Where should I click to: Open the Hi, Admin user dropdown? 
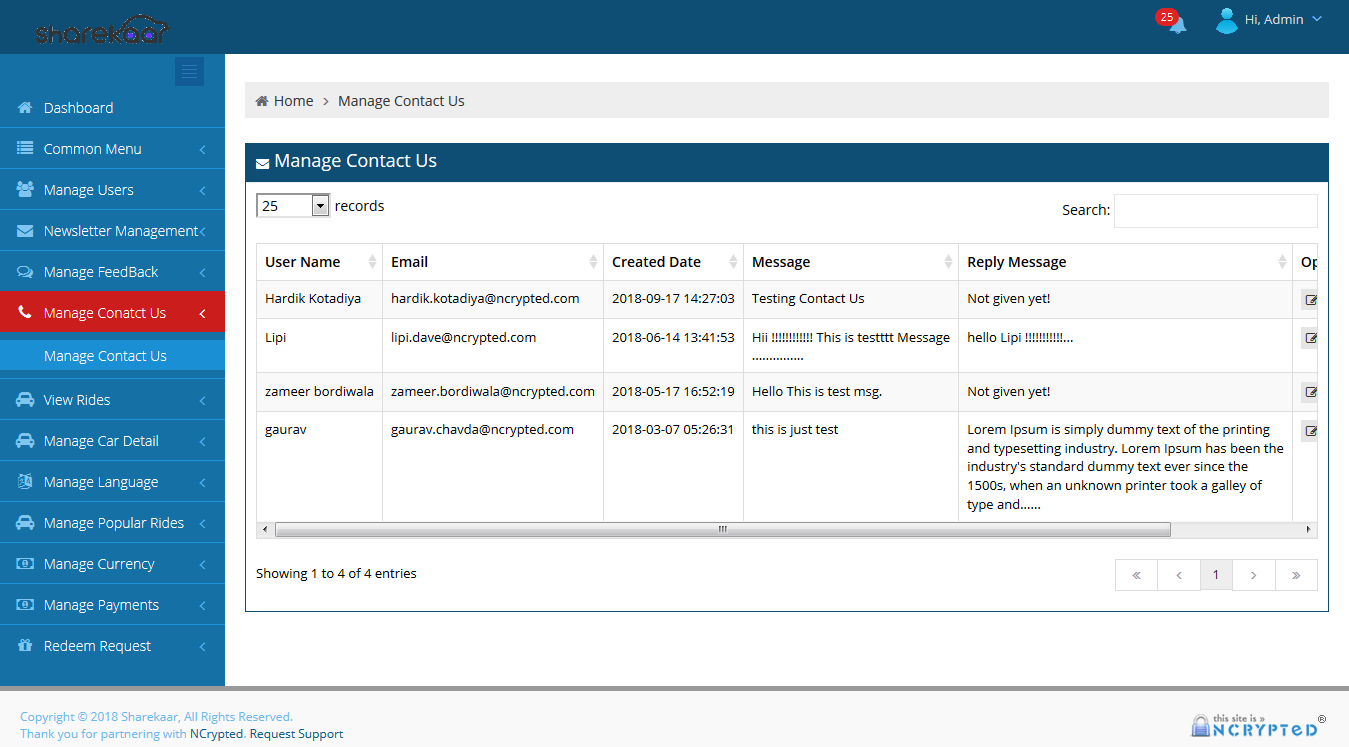coord(1270,20)
